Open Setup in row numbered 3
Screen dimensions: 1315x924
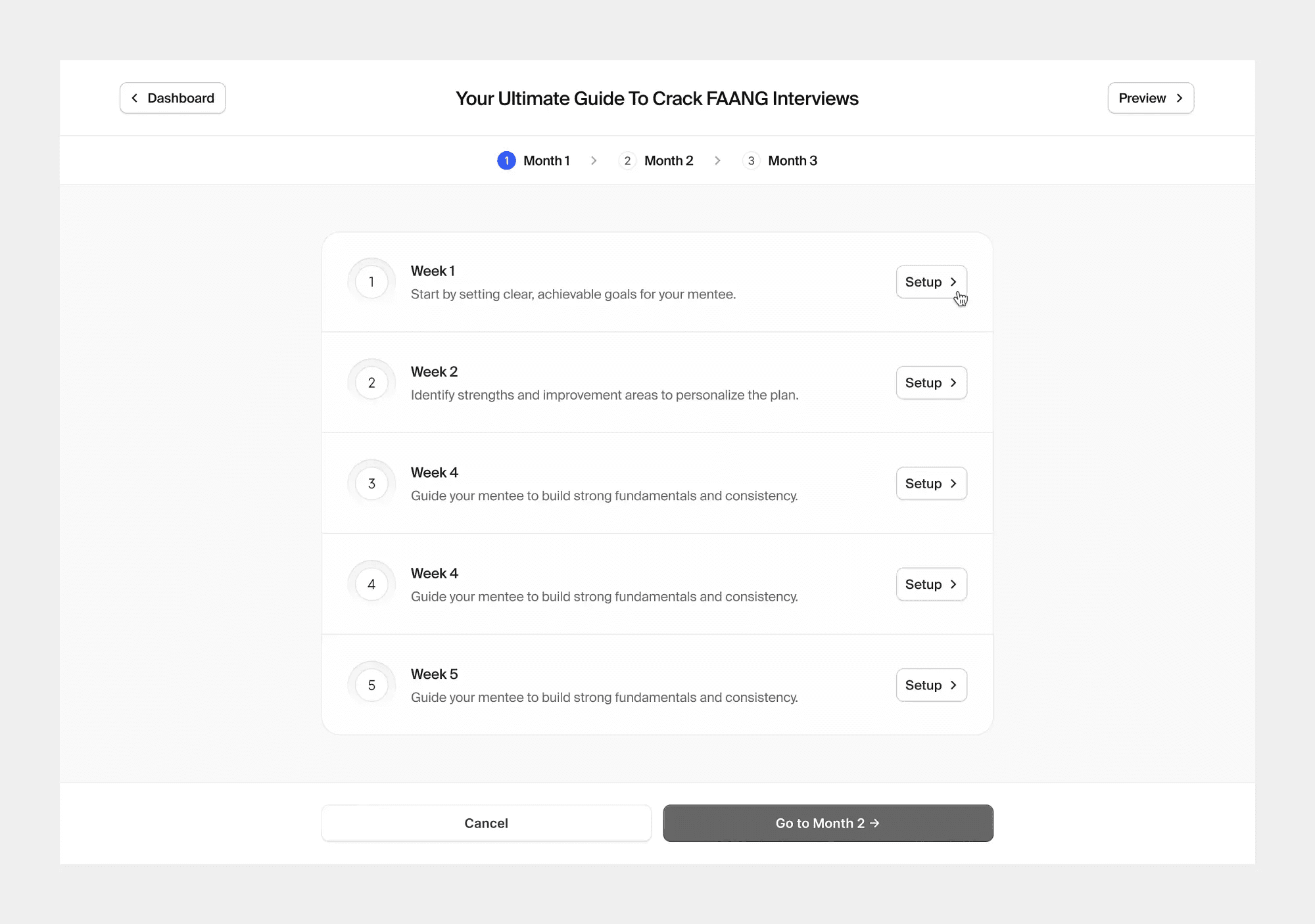[x=932, y=484]
